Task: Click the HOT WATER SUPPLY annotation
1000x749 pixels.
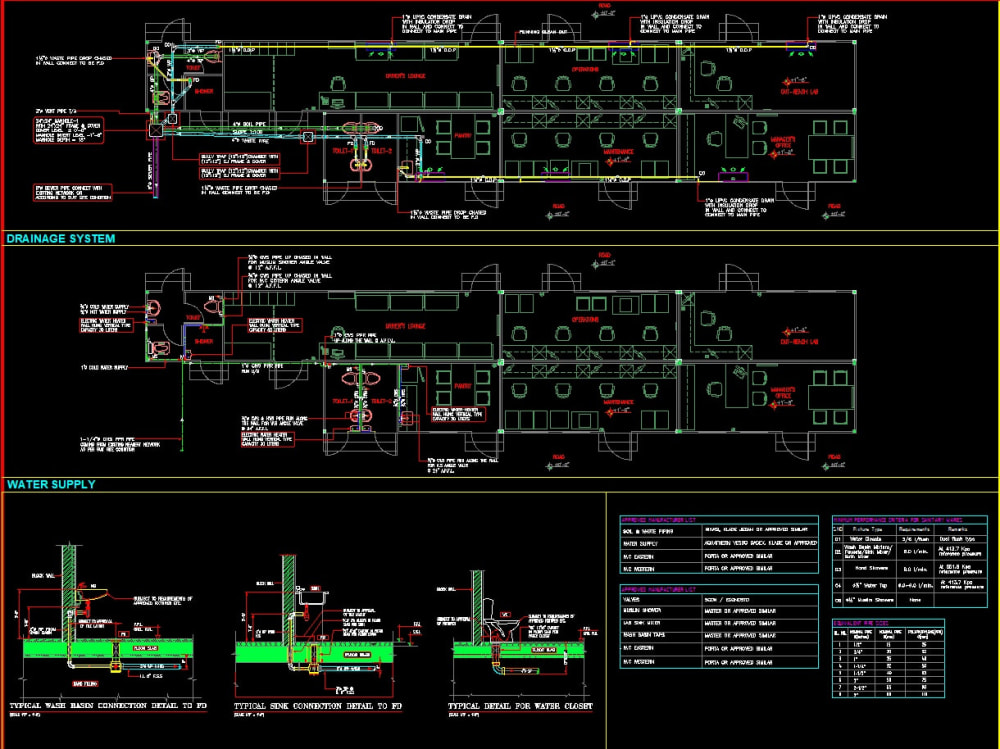Action: pos(104,312)
